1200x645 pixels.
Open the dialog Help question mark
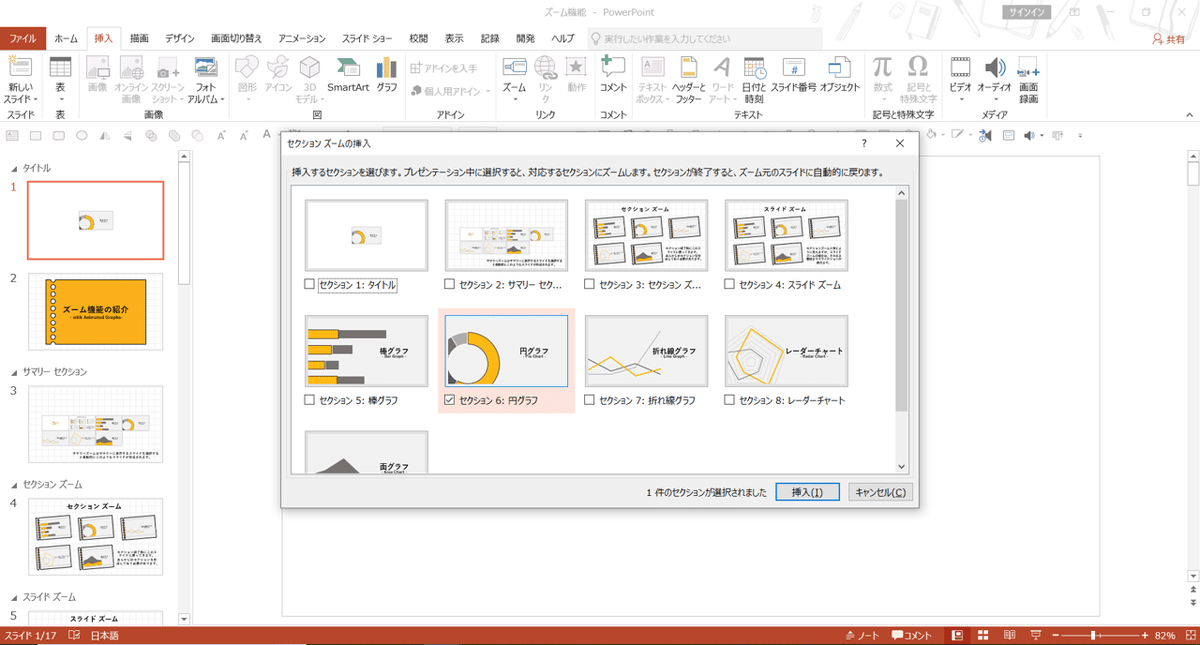coord(864,144)
